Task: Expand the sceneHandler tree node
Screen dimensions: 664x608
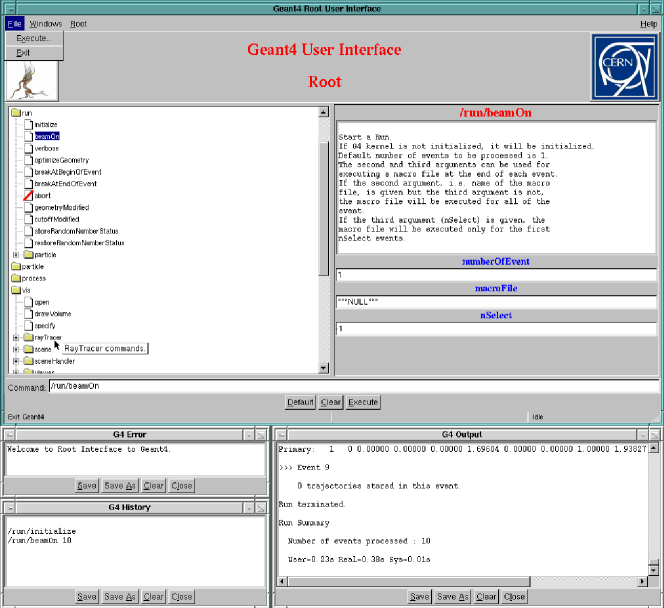Action: tap(16, 361)
